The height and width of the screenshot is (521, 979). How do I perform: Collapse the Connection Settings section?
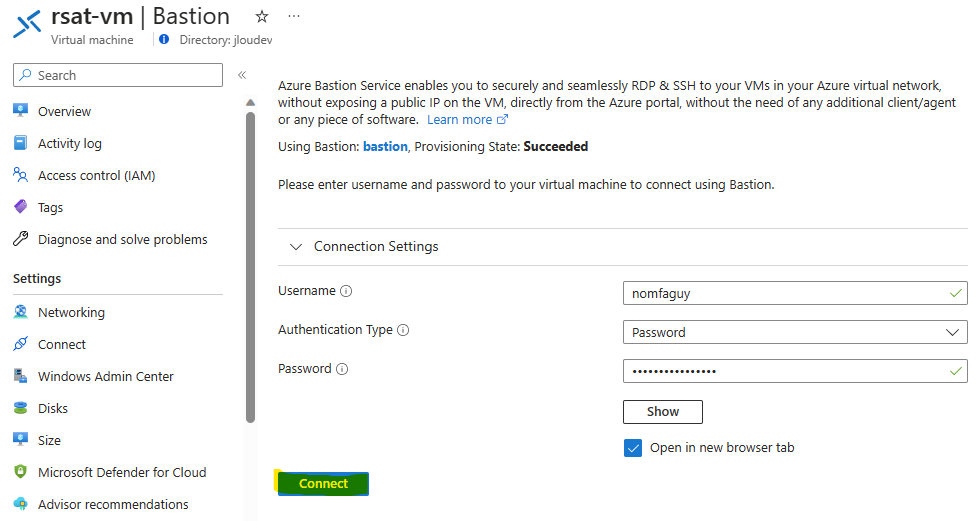(x=296, y=247)
